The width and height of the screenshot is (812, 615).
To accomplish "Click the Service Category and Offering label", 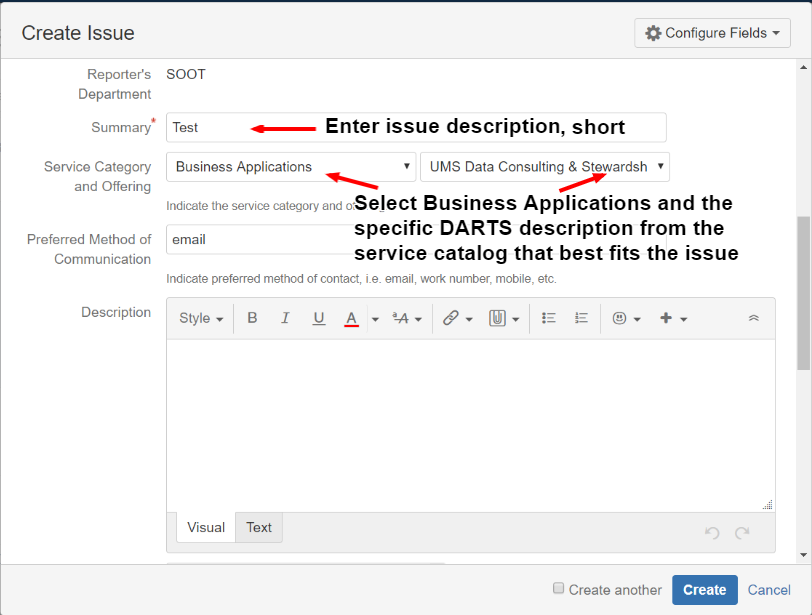I will click(97, 177).
